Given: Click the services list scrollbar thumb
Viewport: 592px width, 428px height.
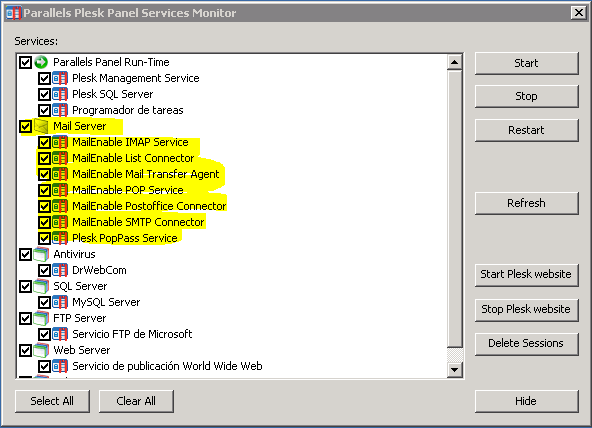Looking at the screenshot, I should 455,209.
